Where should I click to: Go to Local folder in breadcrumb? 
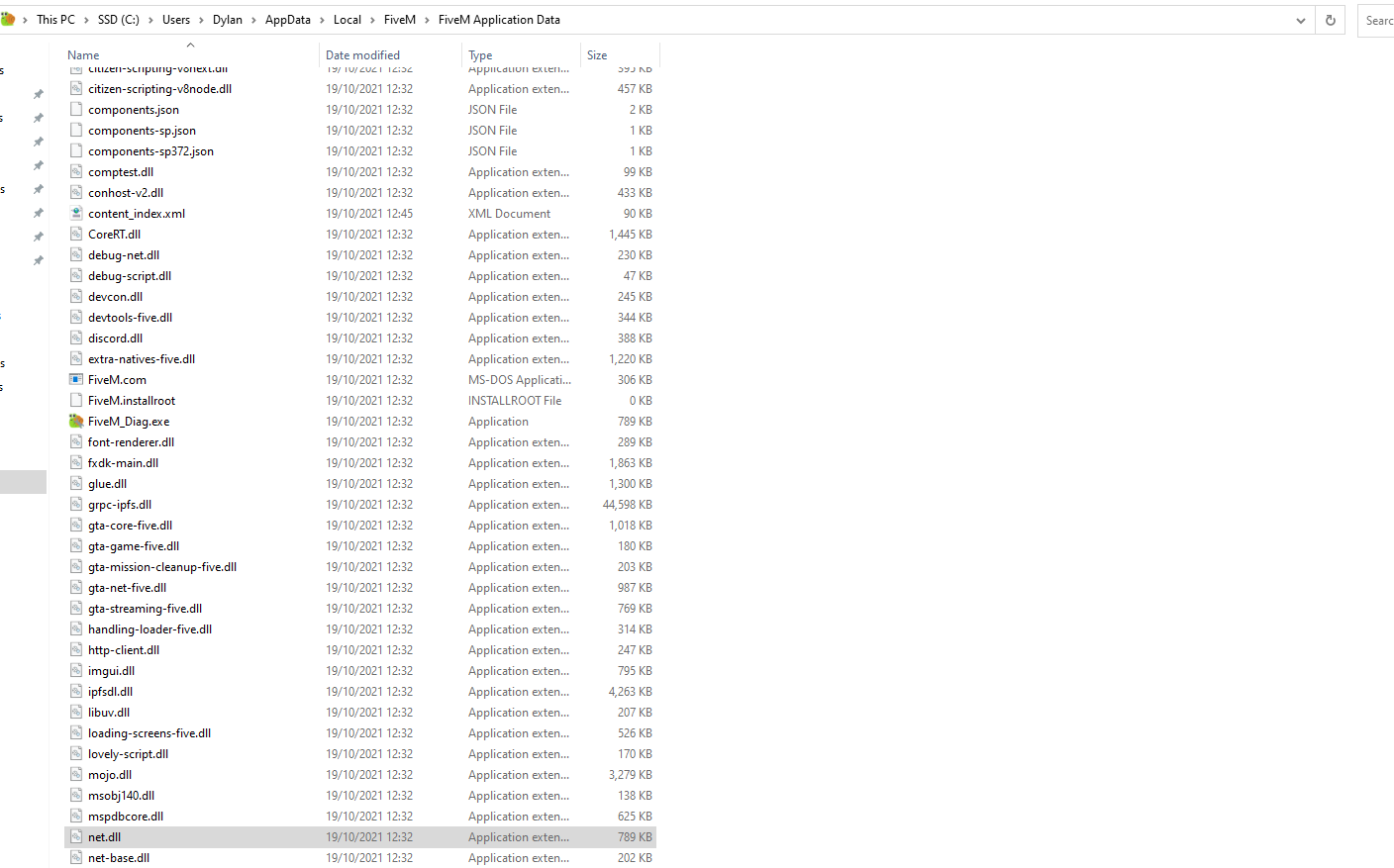(348, 20)
